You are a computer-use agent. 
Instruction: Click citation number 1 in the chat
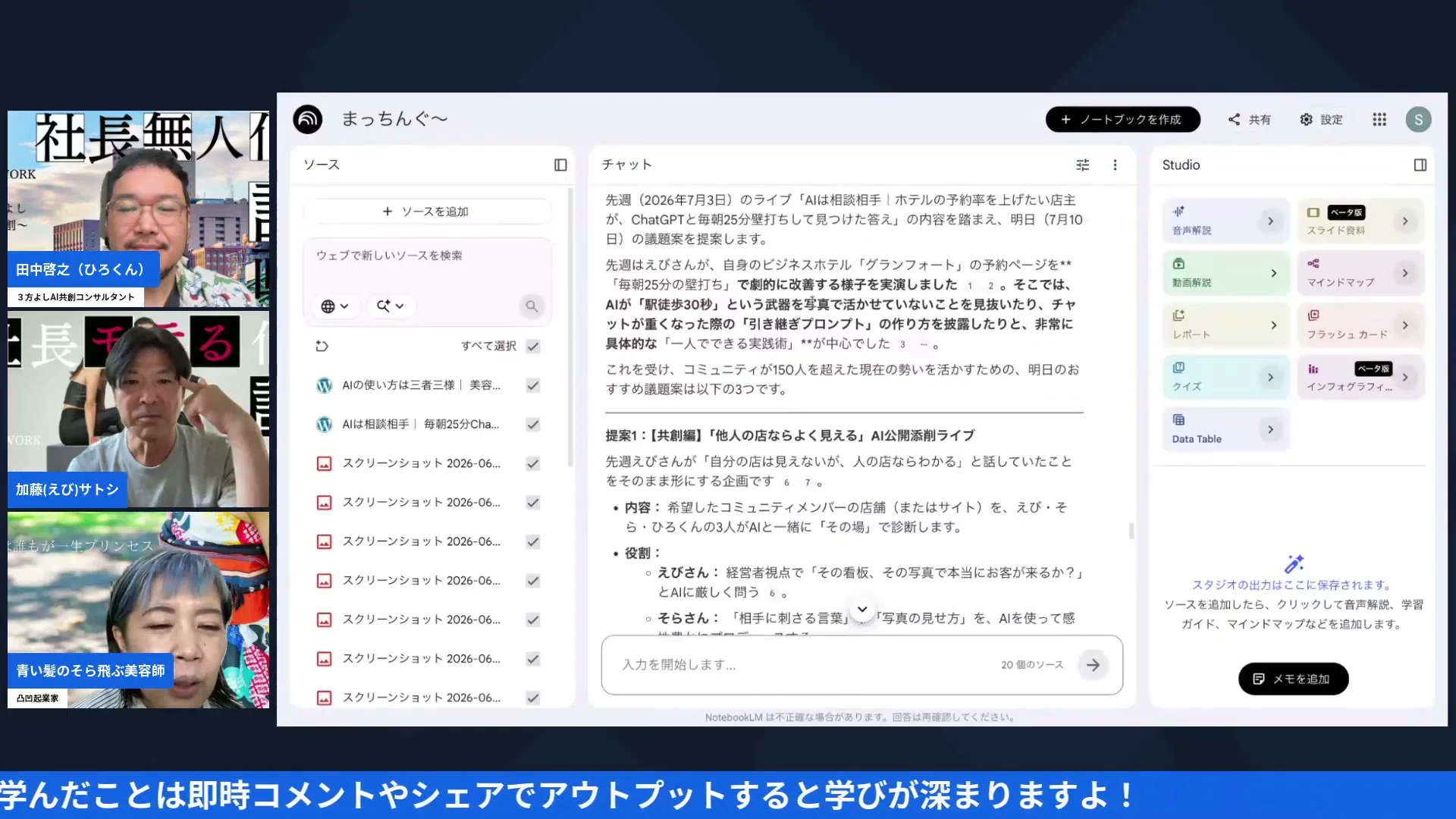click(969, 286)
